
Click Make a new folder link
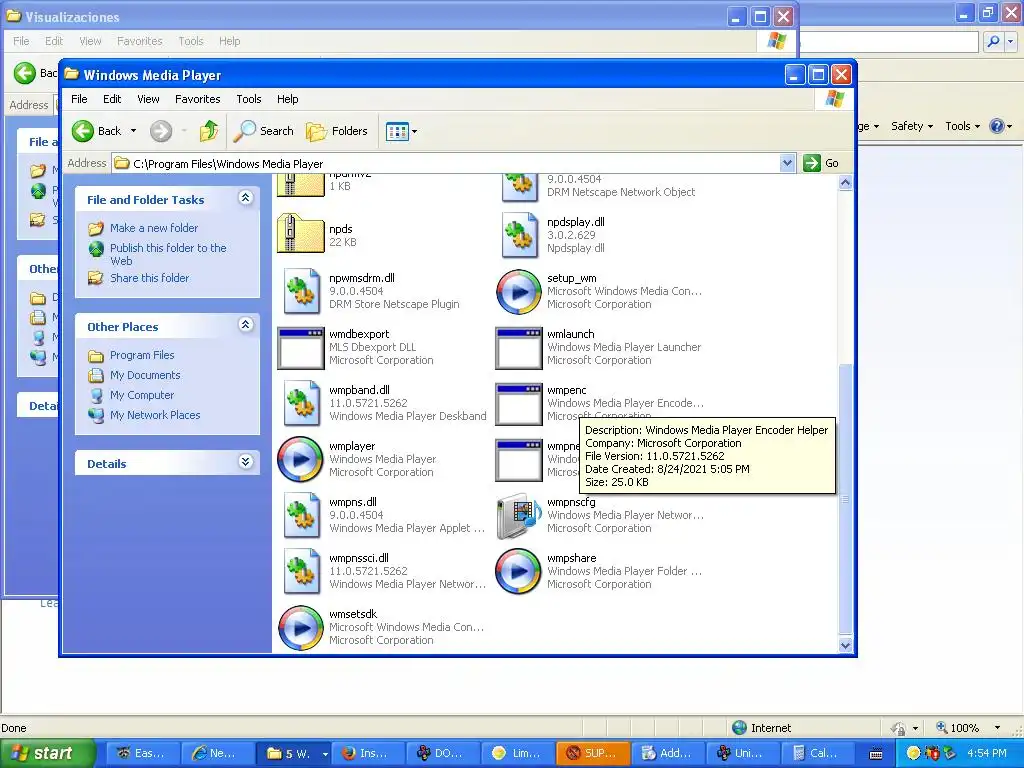point(153,228)
